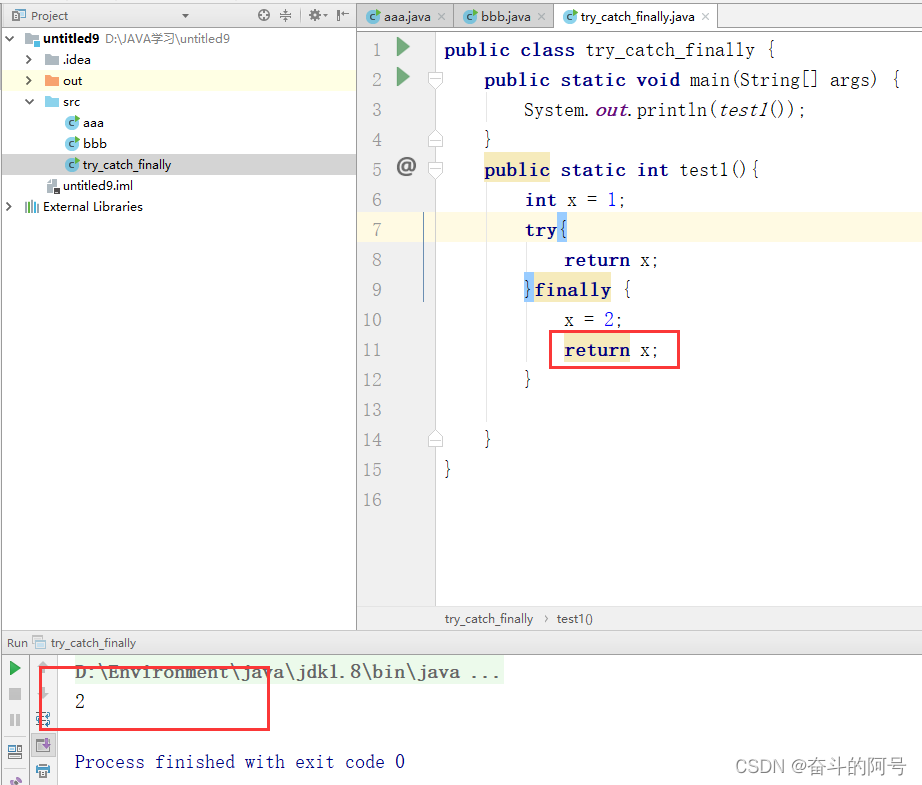Screen dimensions: 922x785
Task: Click 'int x = 1;' on line 6
Action: (574, 200)
